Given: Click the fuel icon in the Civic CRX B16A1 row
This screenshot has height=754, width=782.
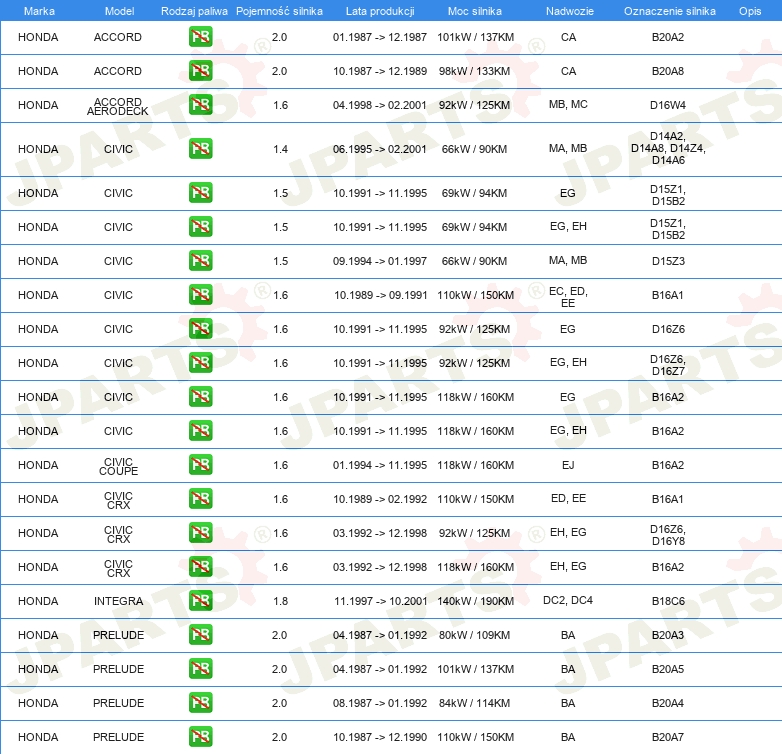Looking at the screenshot, I should [x=200, y=498].
